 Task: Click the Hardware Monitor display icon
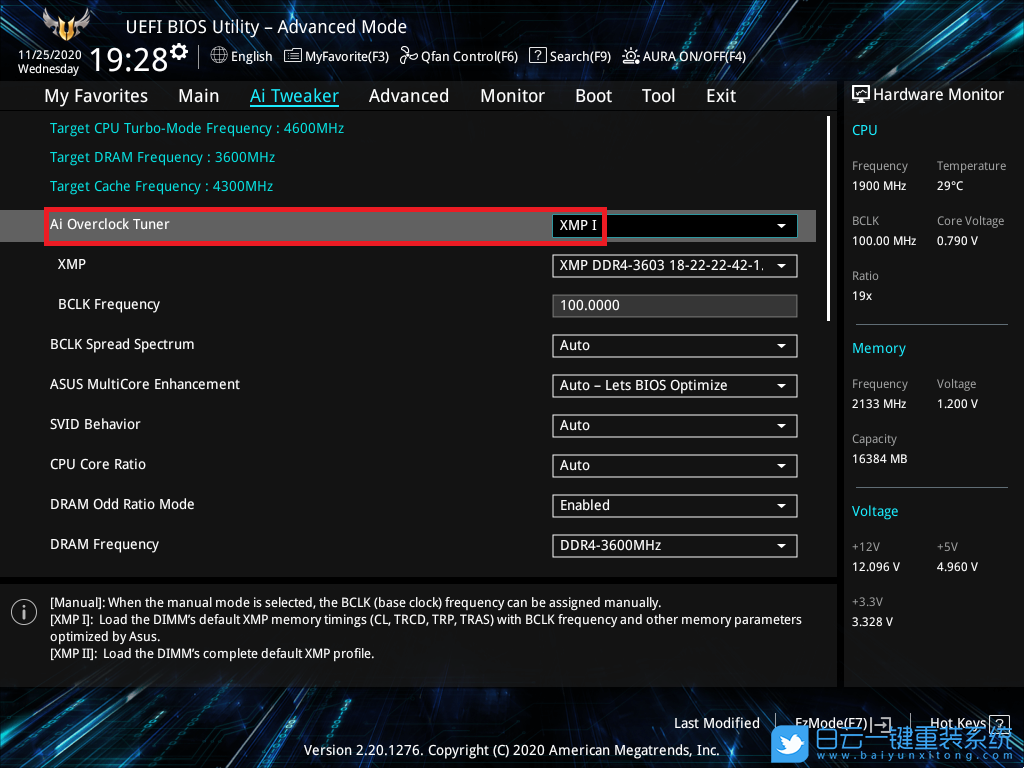(860, 94)
